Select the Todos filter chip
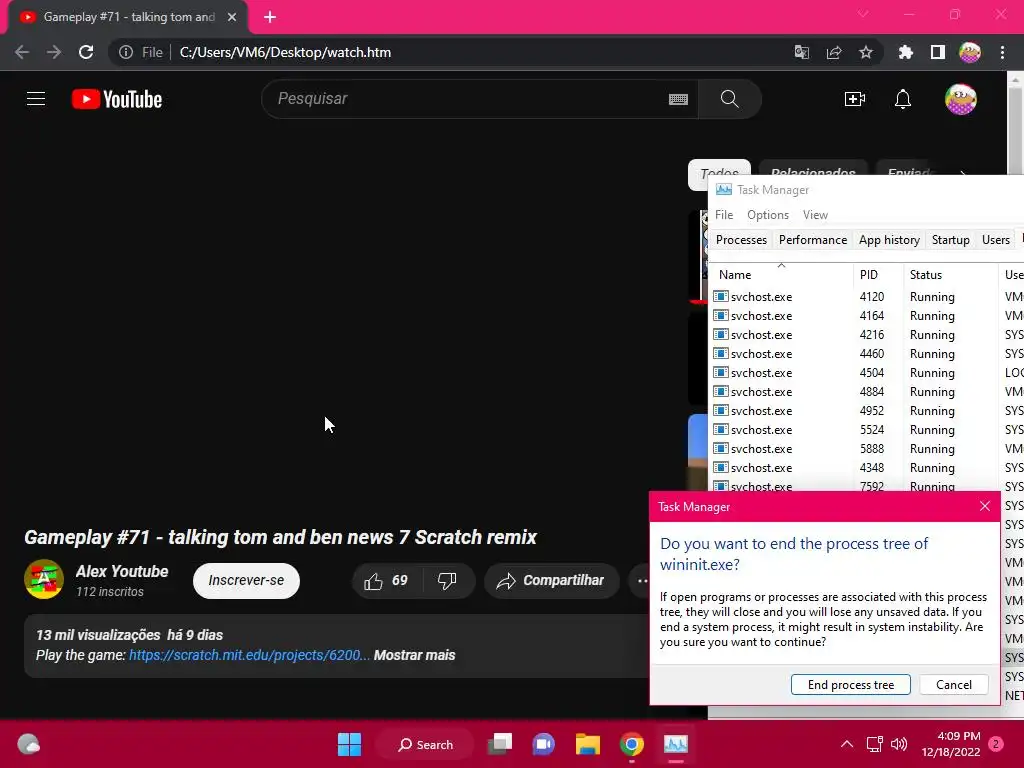The height and width of the screenshot is (768, 1024). pyautogui.click(x=719, y=174)
